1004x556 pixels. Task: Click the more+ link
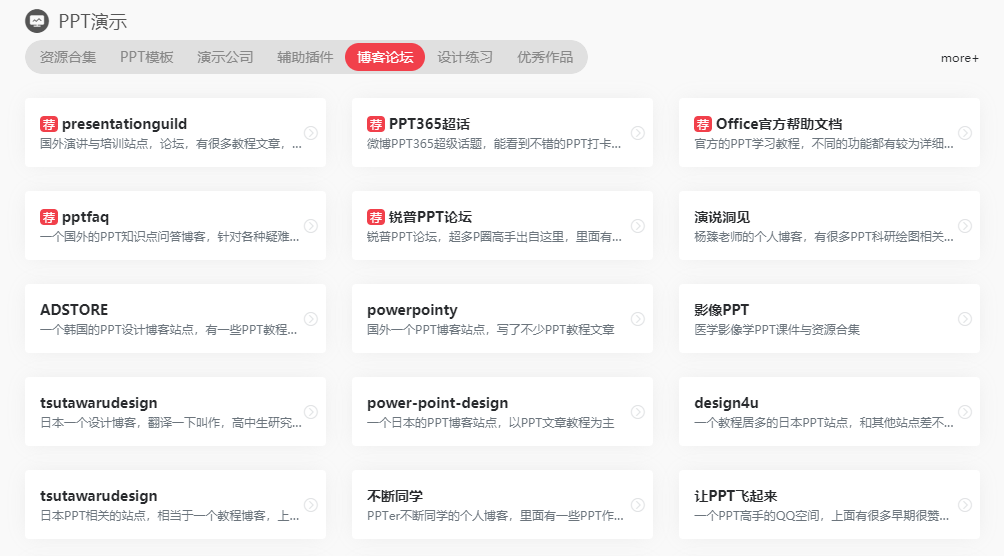click(x=959, y=58)
